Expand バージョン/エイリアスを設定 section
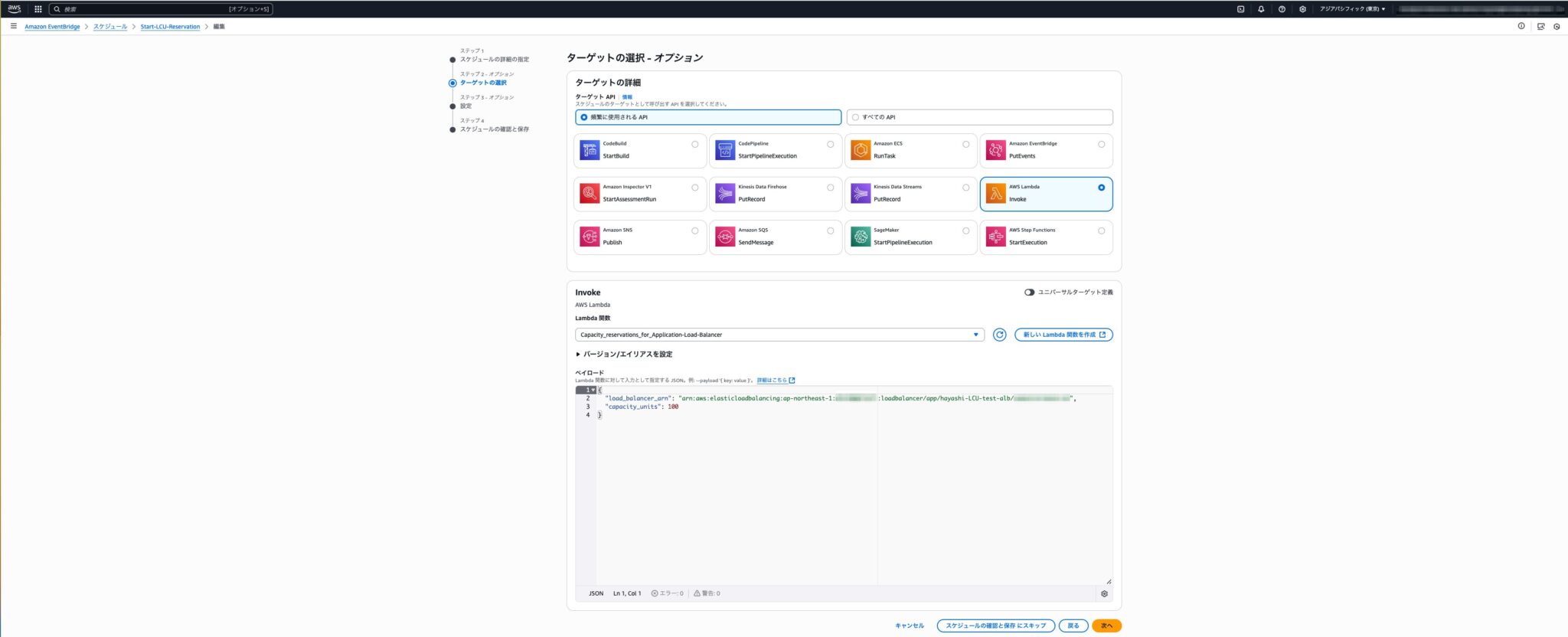Image resolution: width=1568 pixels, height=637 pixels. pyautogui.click(x=624, y=354)
